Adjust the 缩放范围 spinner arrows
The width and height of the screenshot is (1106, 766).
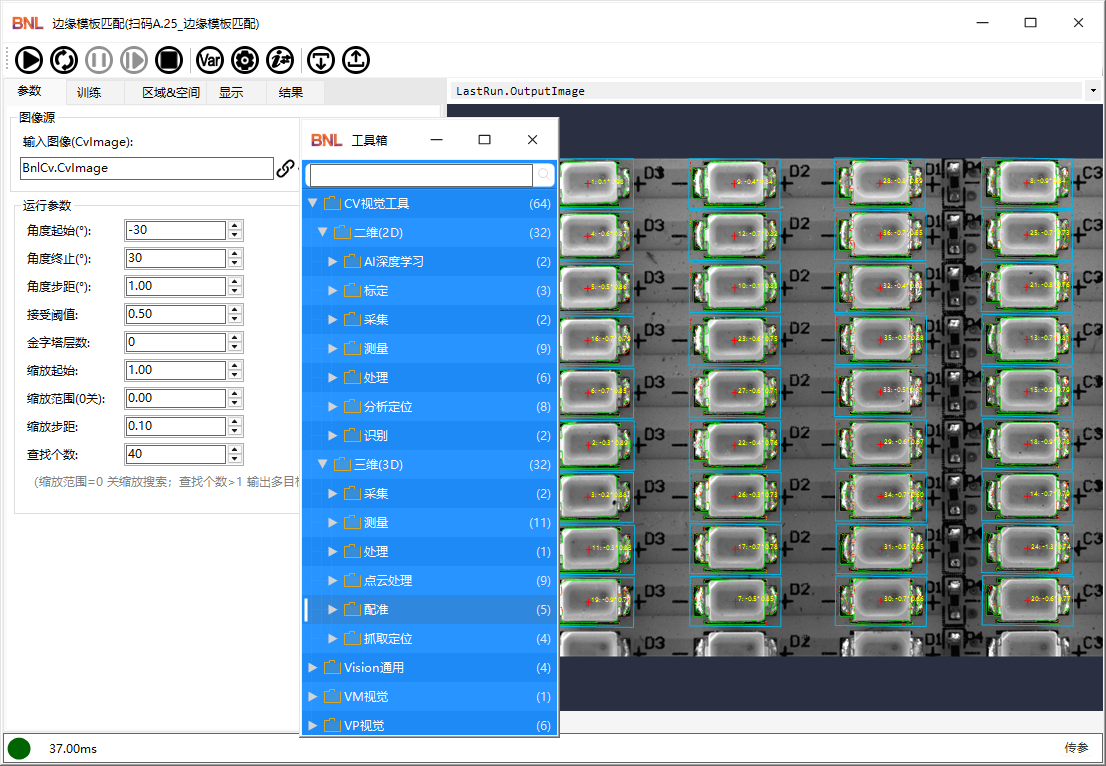click(x=236, y=399)
